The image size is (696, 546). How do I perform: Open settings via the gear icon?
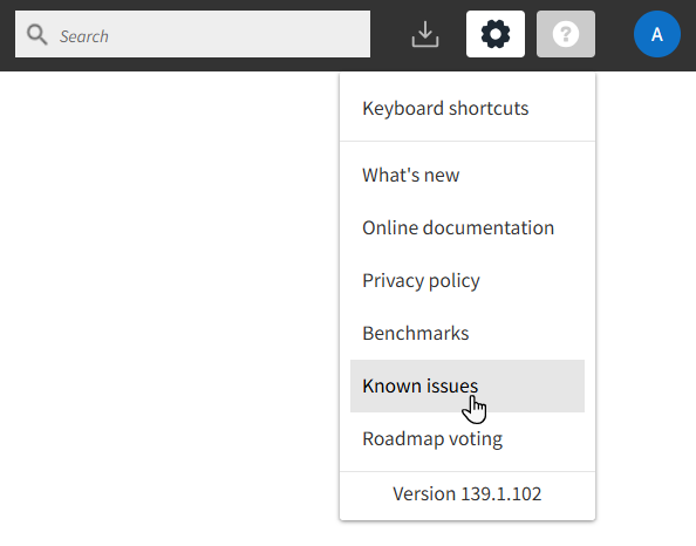[495, 35]
